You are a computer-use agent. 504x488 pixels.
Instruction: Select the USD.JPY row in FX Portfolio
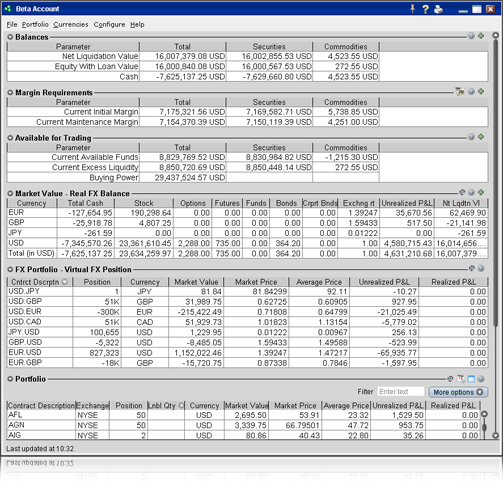click(247, 292)
